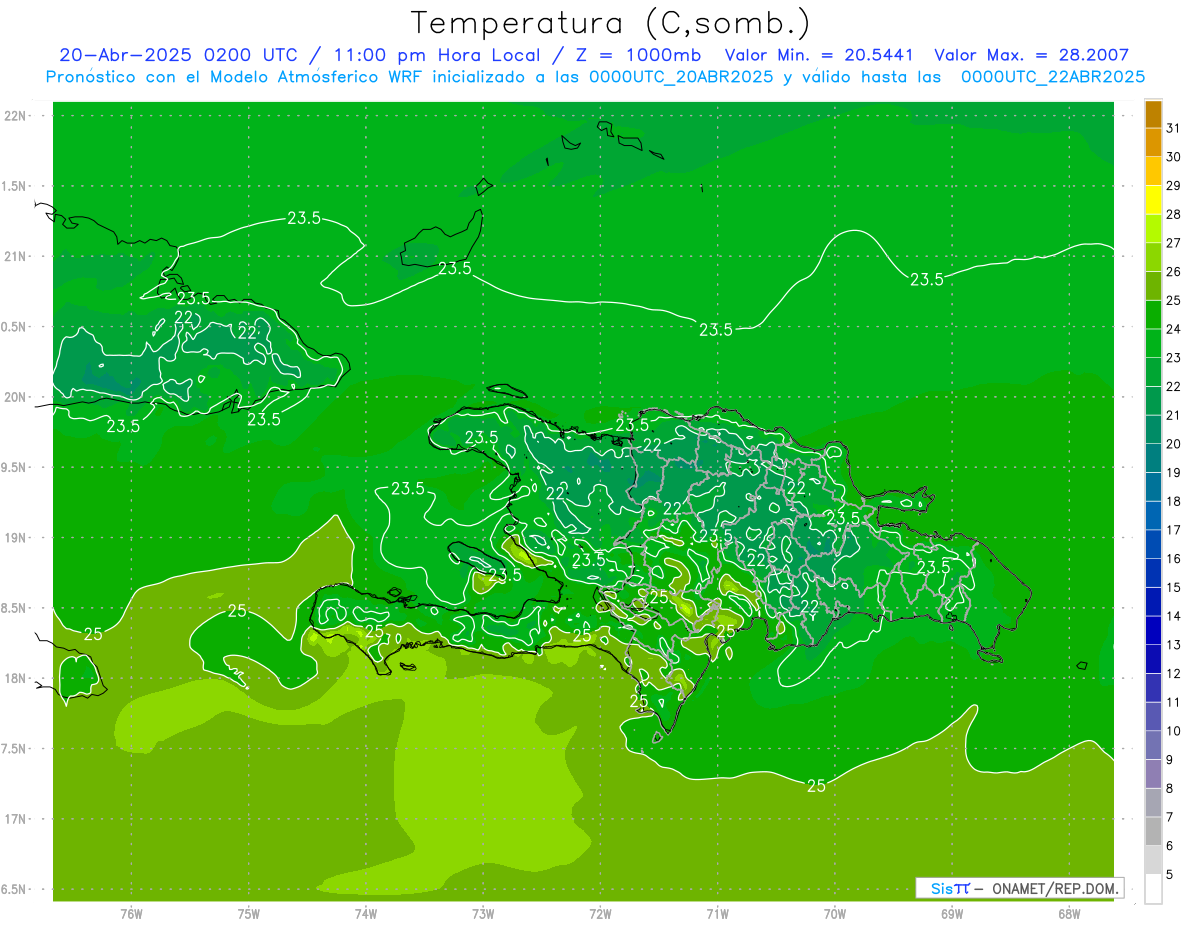Select the "18N" latitude axis label
This screenshot has height=927, width=1200.
(x=16, y=678)
